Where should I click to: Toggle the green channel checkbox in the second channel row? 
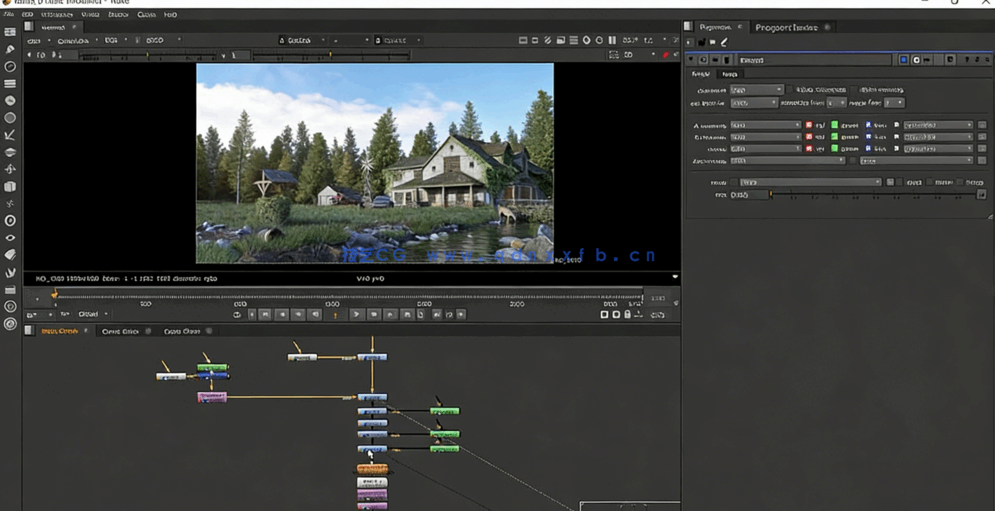(x=835, y=137)
